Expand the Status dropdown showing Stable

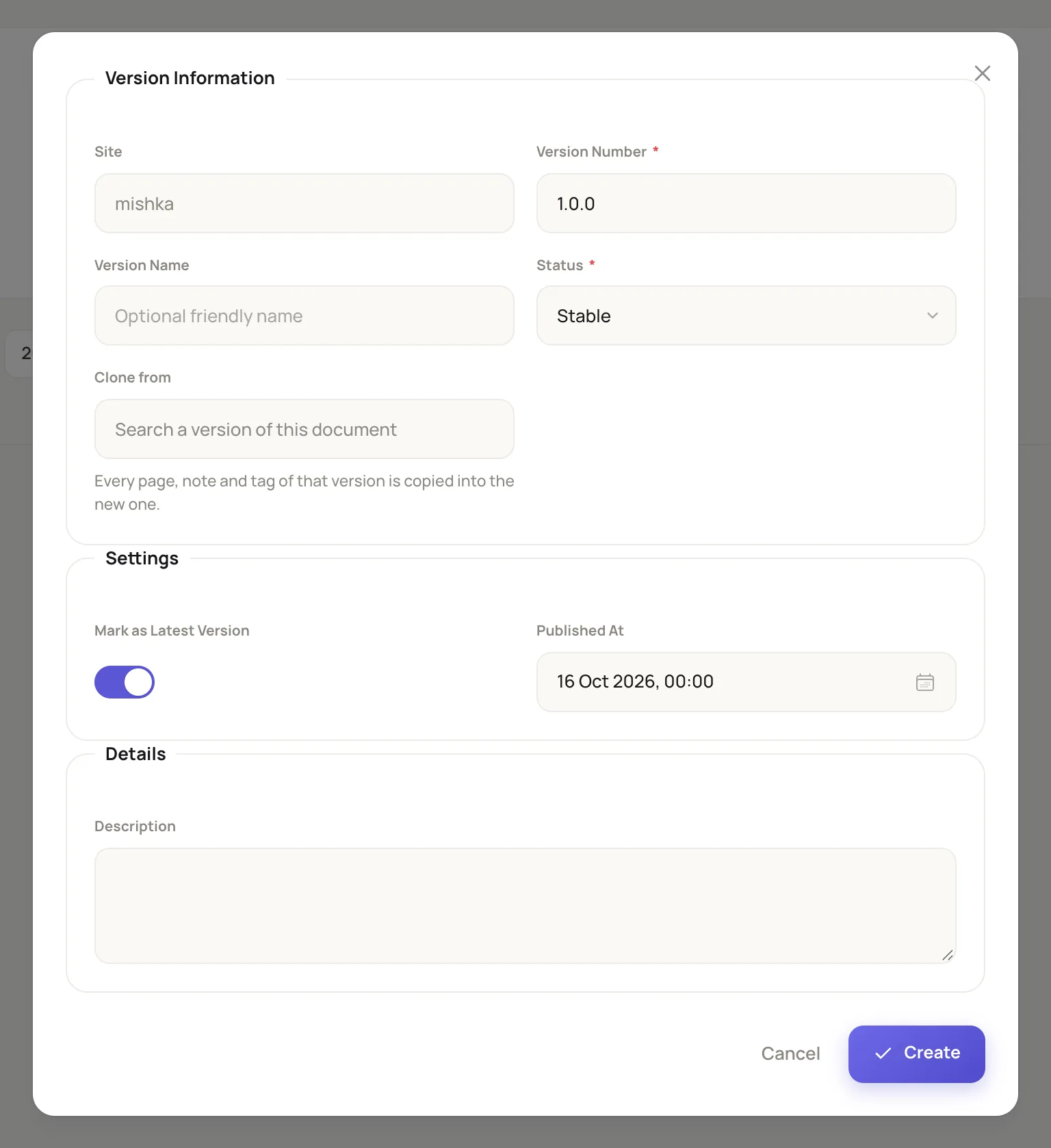[746, 315]
